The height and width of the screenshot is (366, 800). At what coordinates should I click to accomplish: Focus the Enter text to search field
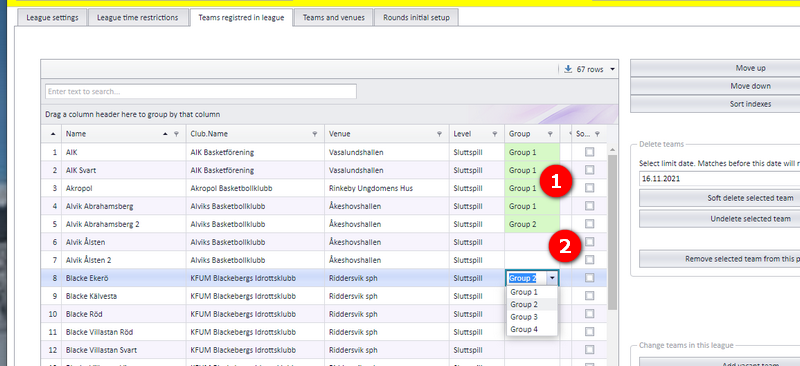click(x=201, y=91)
